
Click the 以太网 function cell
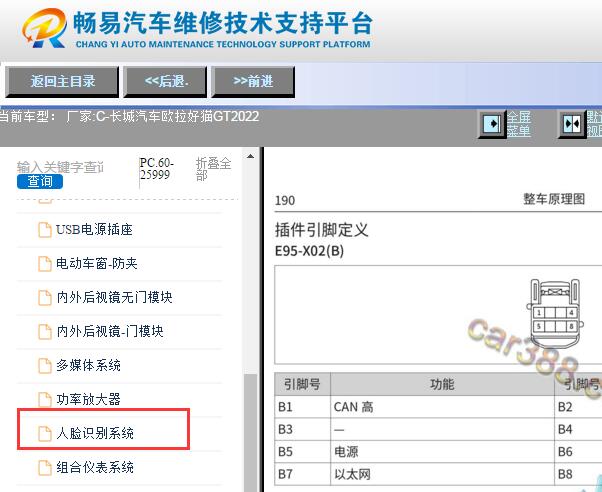[442, 474]
